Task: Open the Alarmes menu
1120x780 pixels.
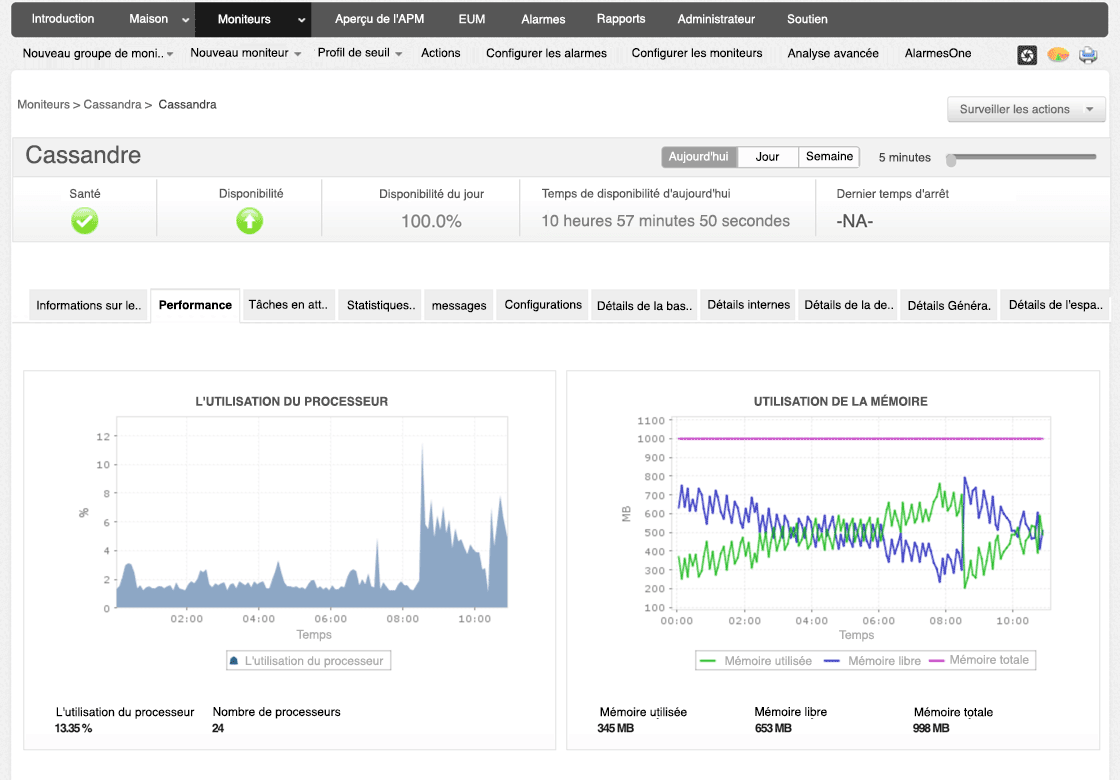Action: 542,19
